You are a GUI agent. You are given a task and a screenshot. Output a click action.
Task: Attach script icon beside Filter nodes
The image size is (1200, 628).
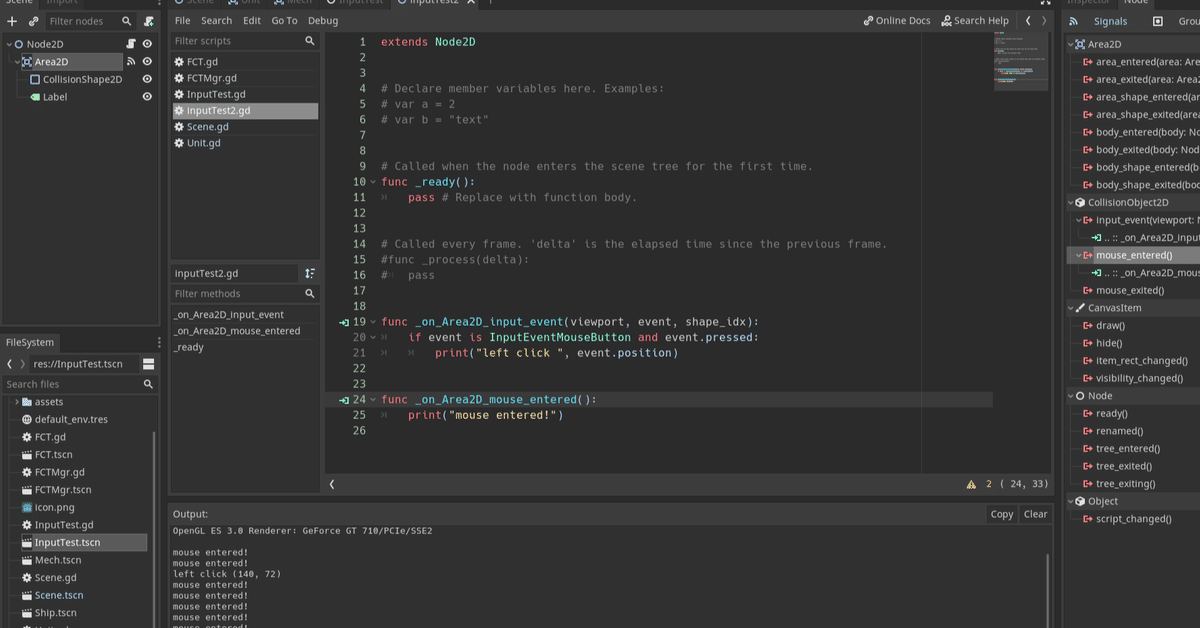pos(148,21)
